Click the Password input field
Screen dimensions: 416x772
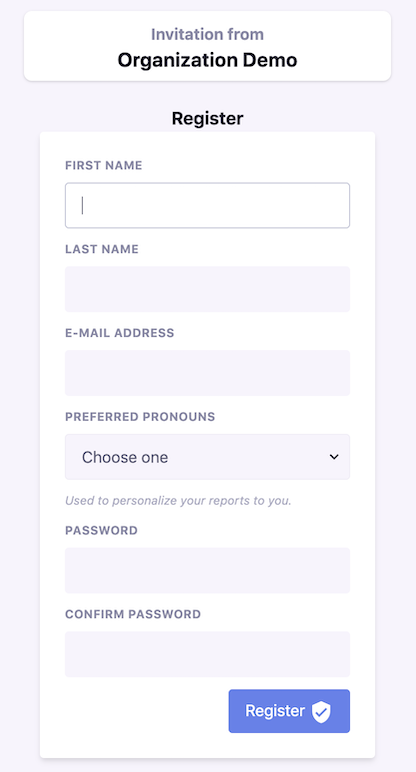207,570
